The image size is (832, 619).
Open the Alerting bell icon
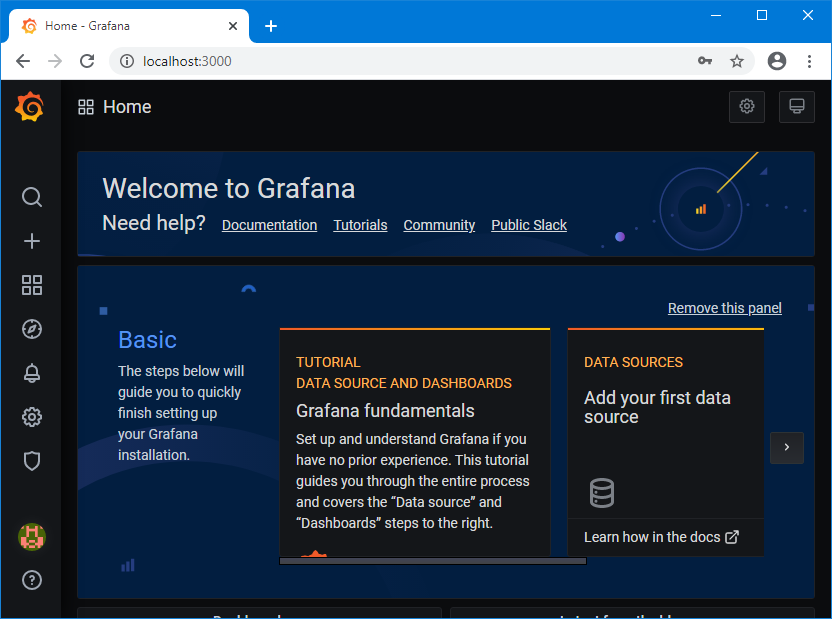32,373
